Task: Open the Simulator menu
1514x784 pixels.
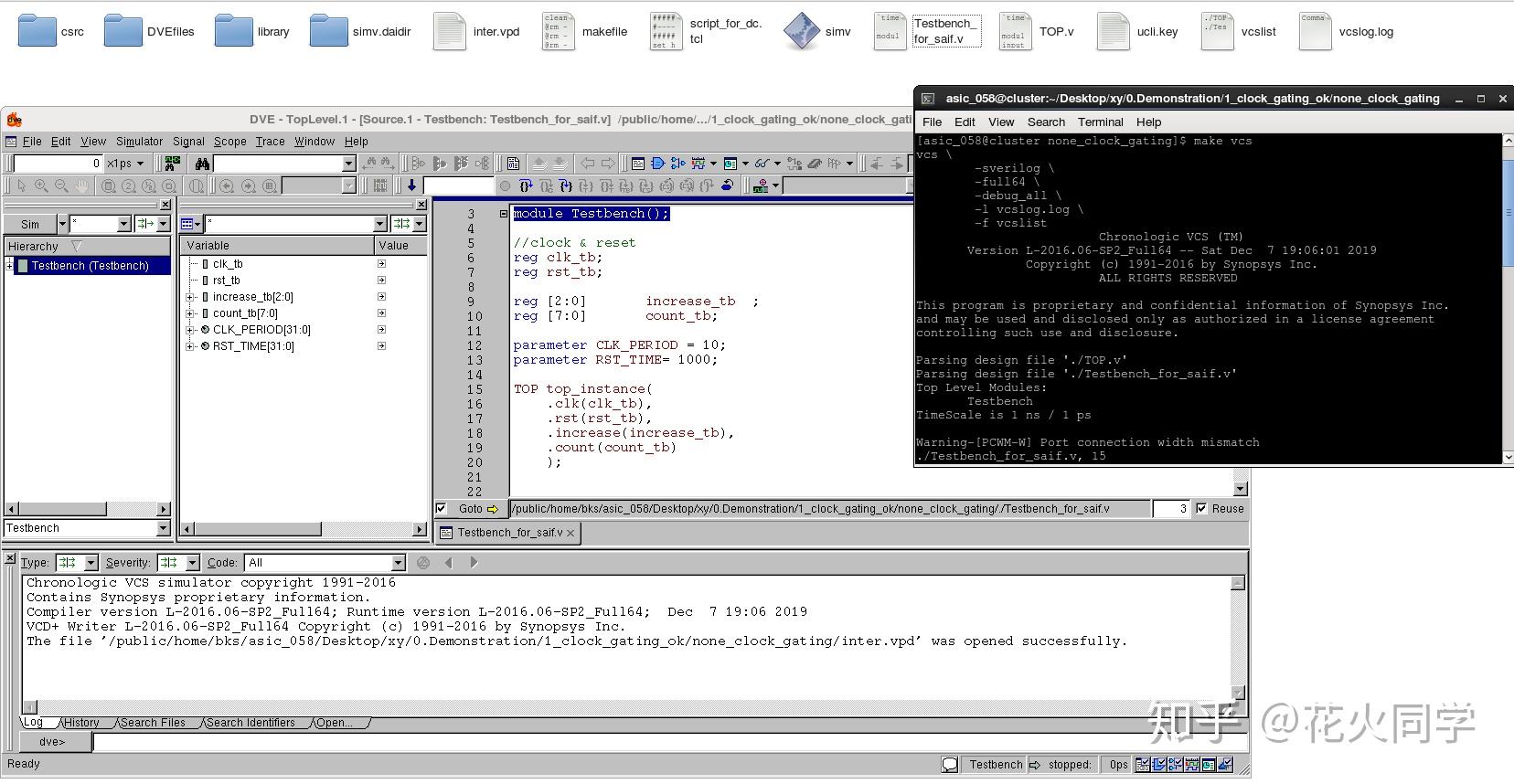Action: (x=139, y=142)
